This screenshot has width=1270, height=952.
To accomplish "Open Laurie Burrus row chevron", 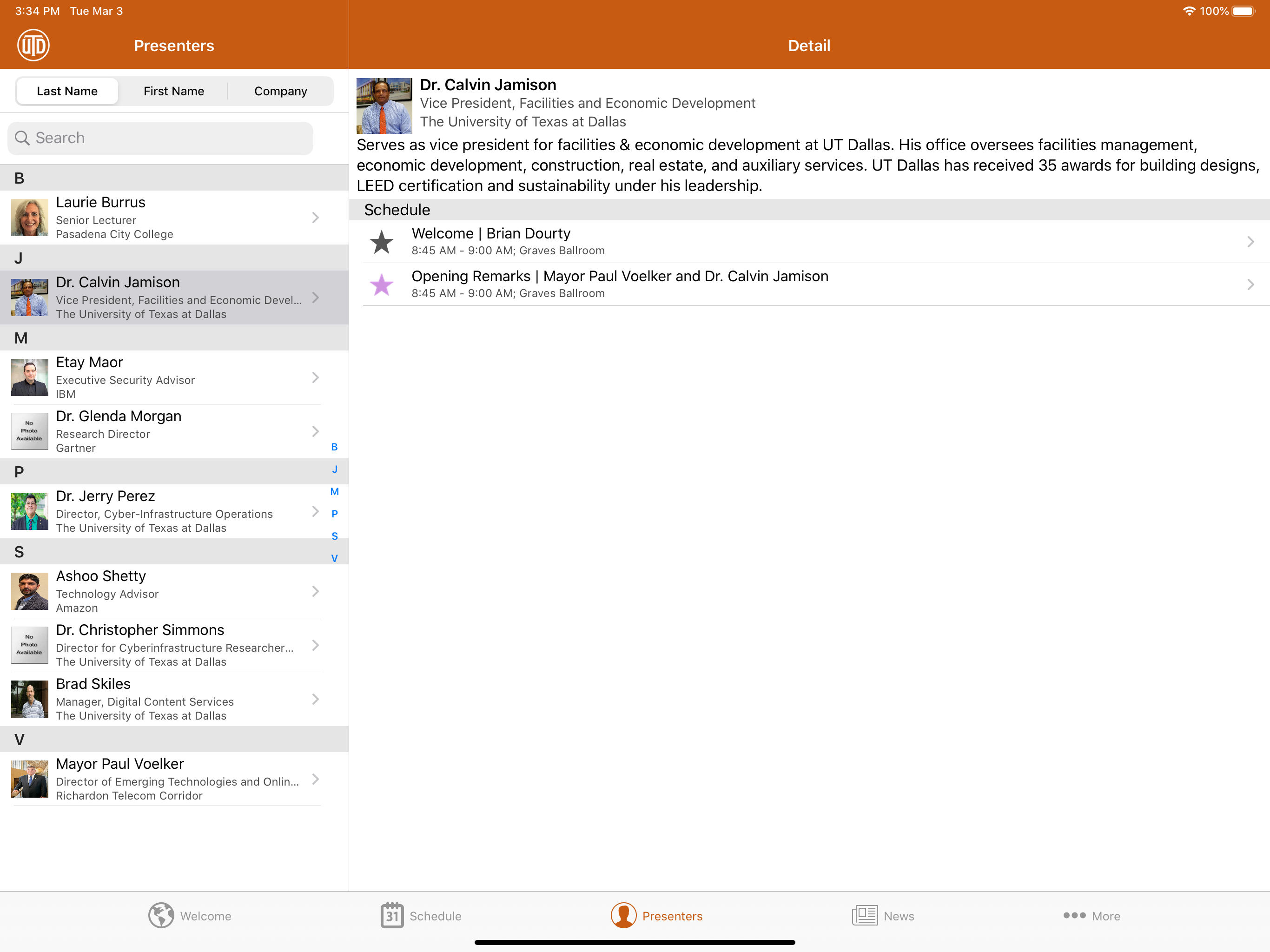I will point(315,218).
